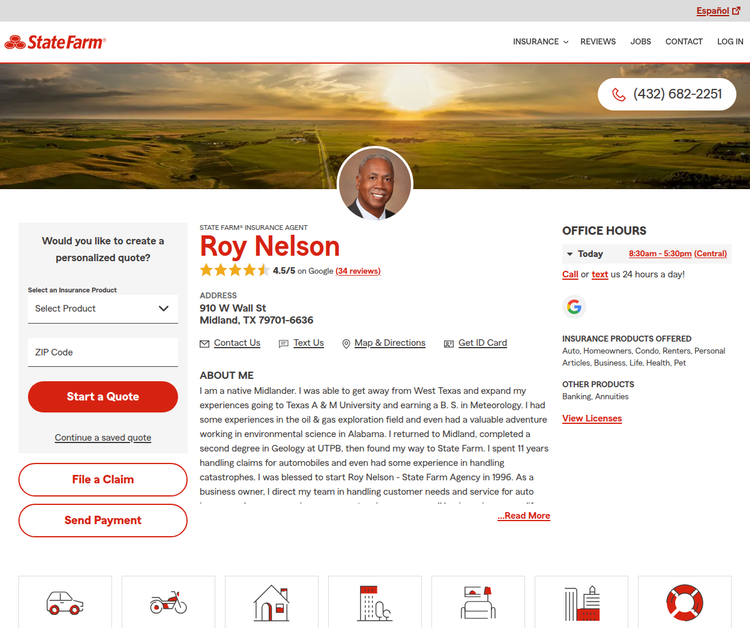Call (432) 682-2251 button
This screenshot has height=628, width=750.
pyautogui.click(x=667, y=94)
